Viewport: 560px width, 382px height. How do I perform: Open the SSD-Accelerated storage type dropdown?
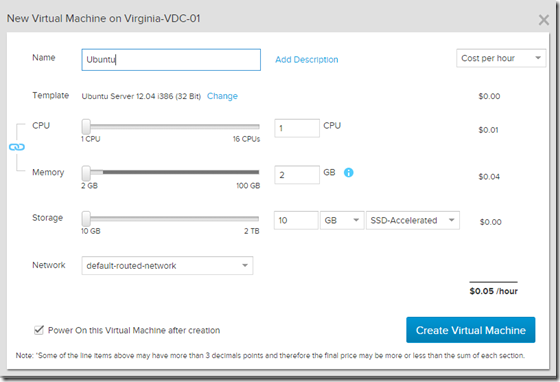pyautogui.click(x=412, y=220)
